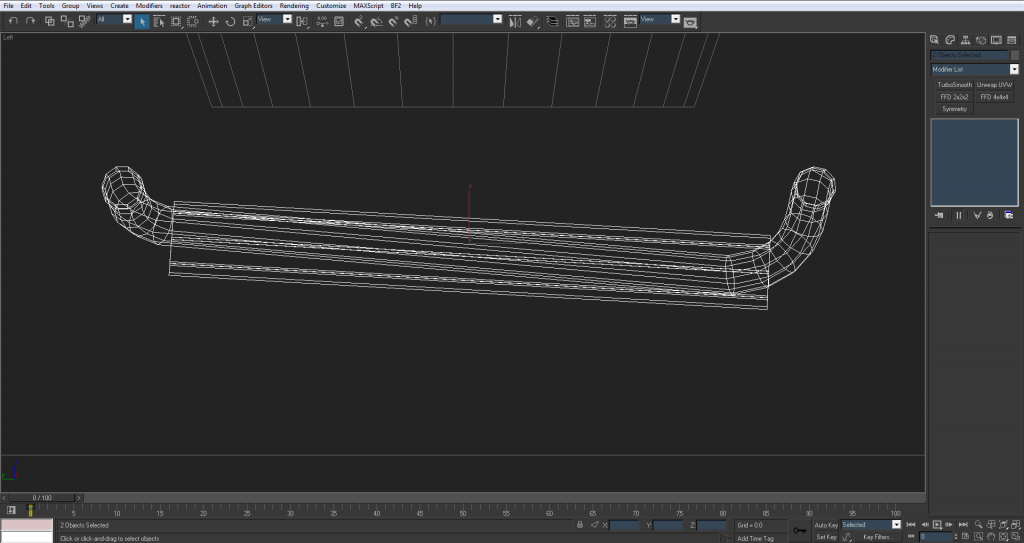Open the Modifiers menu
This screenshot has height=543, width=1024.
pos(149,6)
